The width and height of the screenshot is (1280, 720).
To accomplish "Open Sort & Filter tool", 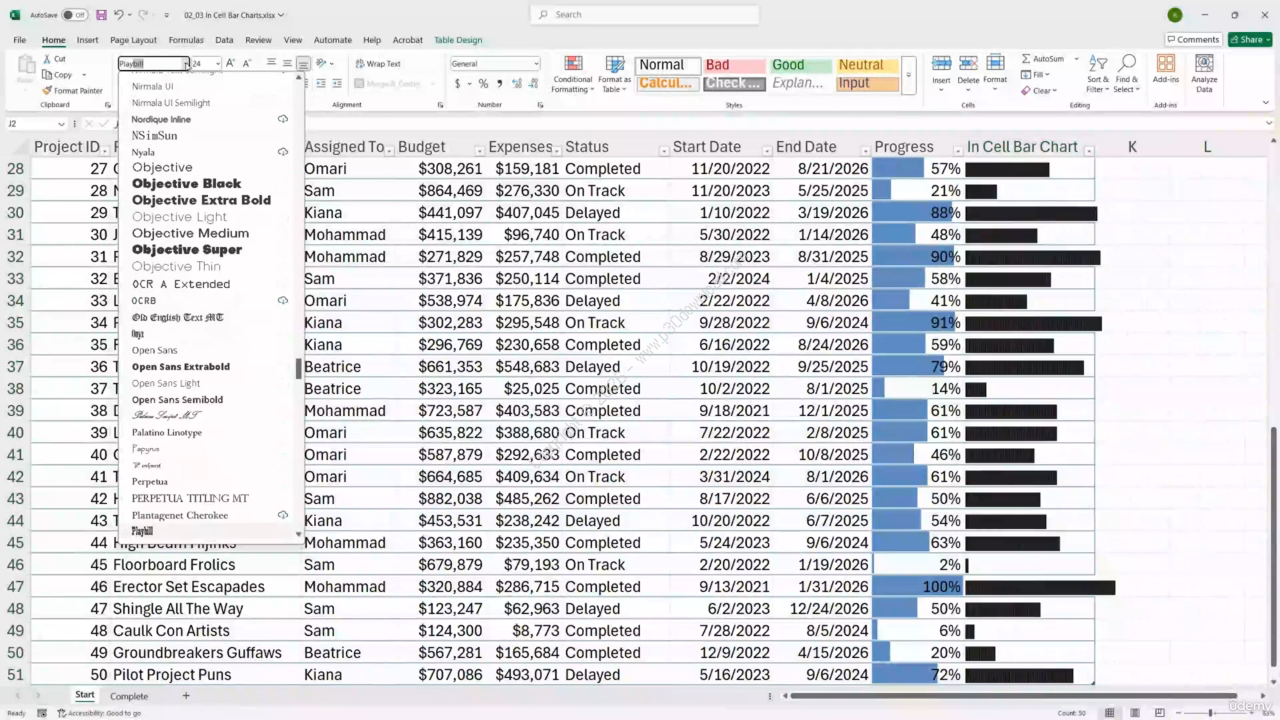I will (x=1098, y=64).
